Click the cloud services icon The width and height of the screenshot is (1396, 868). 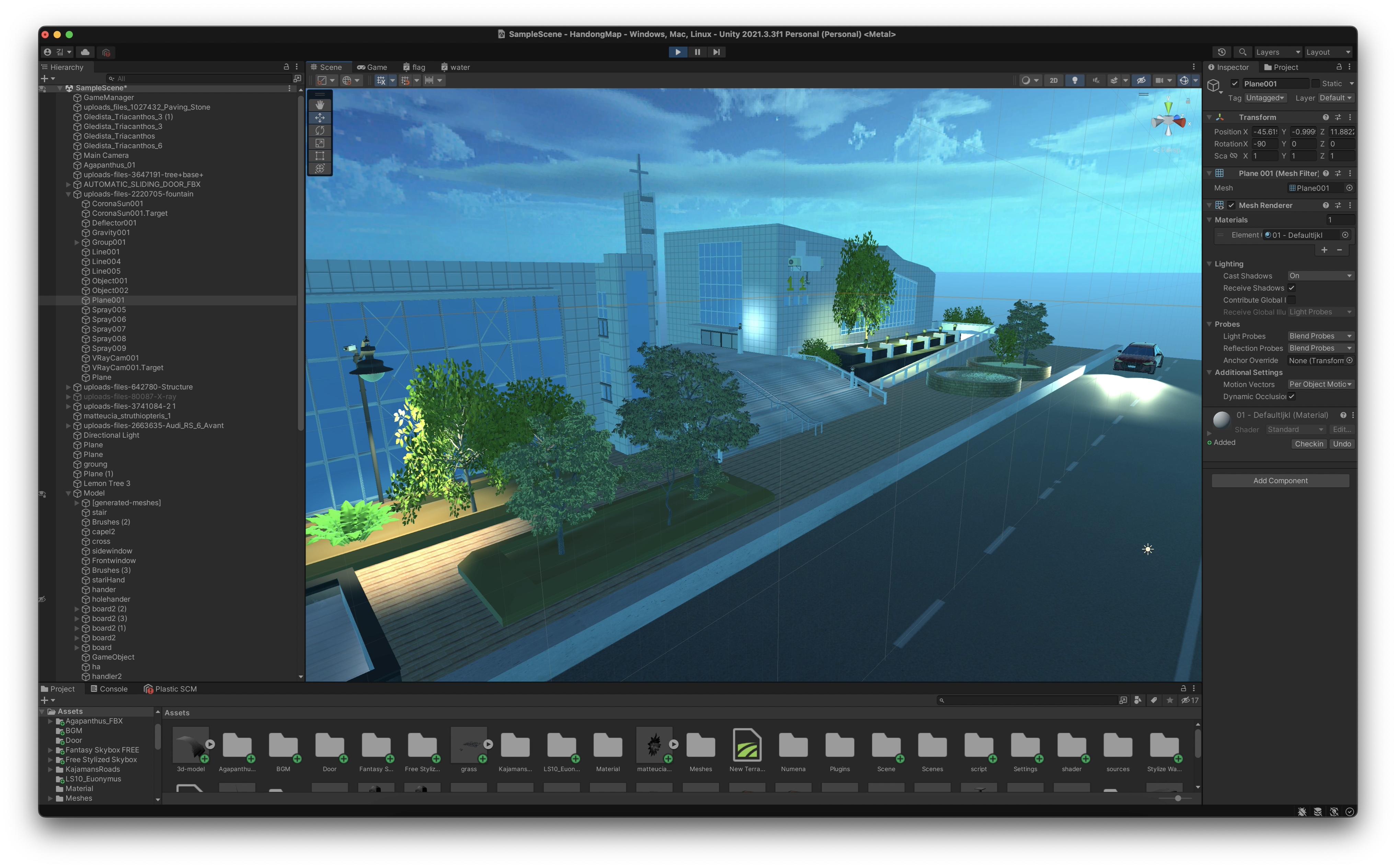85,52
